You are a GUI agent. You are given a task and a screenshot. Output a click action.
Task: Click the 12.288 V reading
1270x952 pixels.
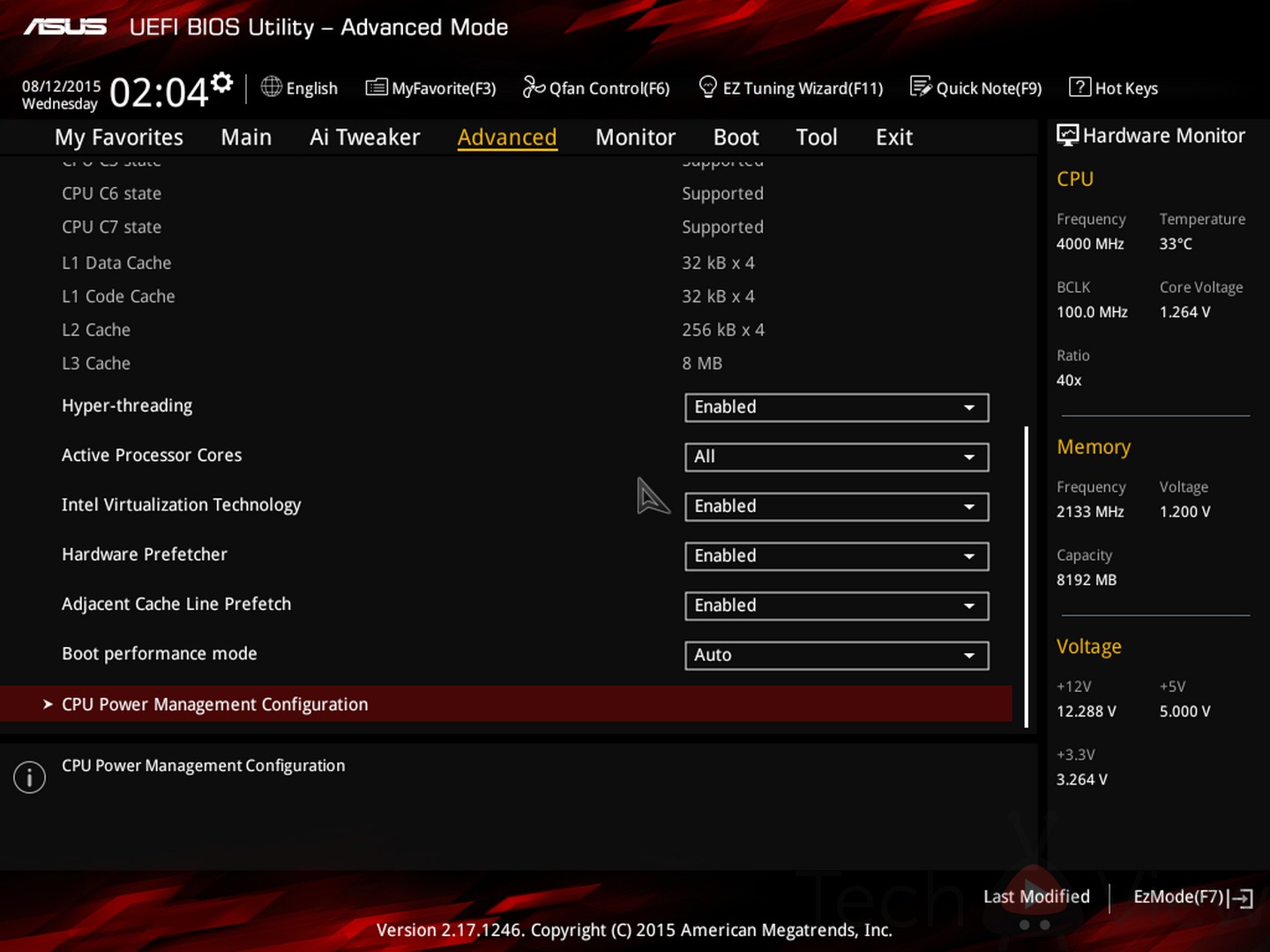(1087, 711)
